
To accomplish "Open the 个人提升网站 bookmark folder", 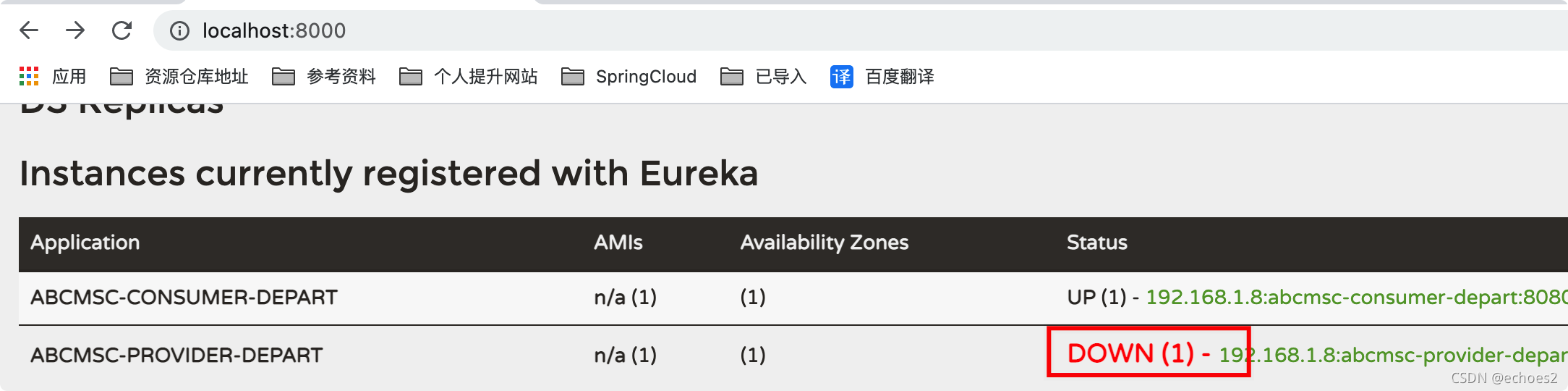I will (468, 76).
